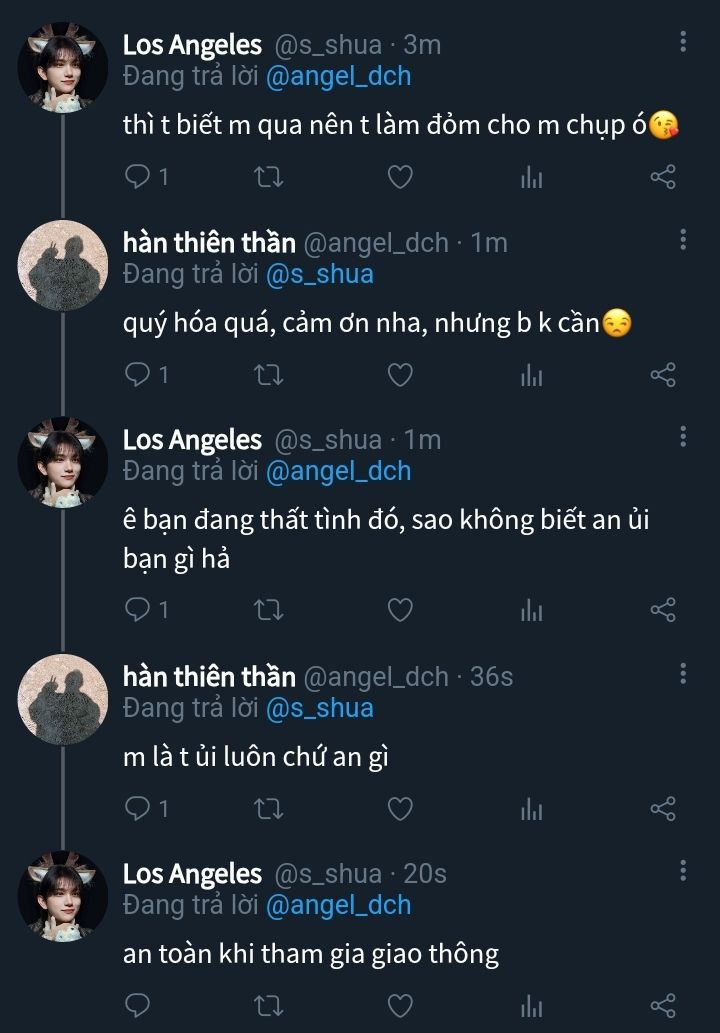Open more options menu on the last tweet

click(x=683, y=870)
